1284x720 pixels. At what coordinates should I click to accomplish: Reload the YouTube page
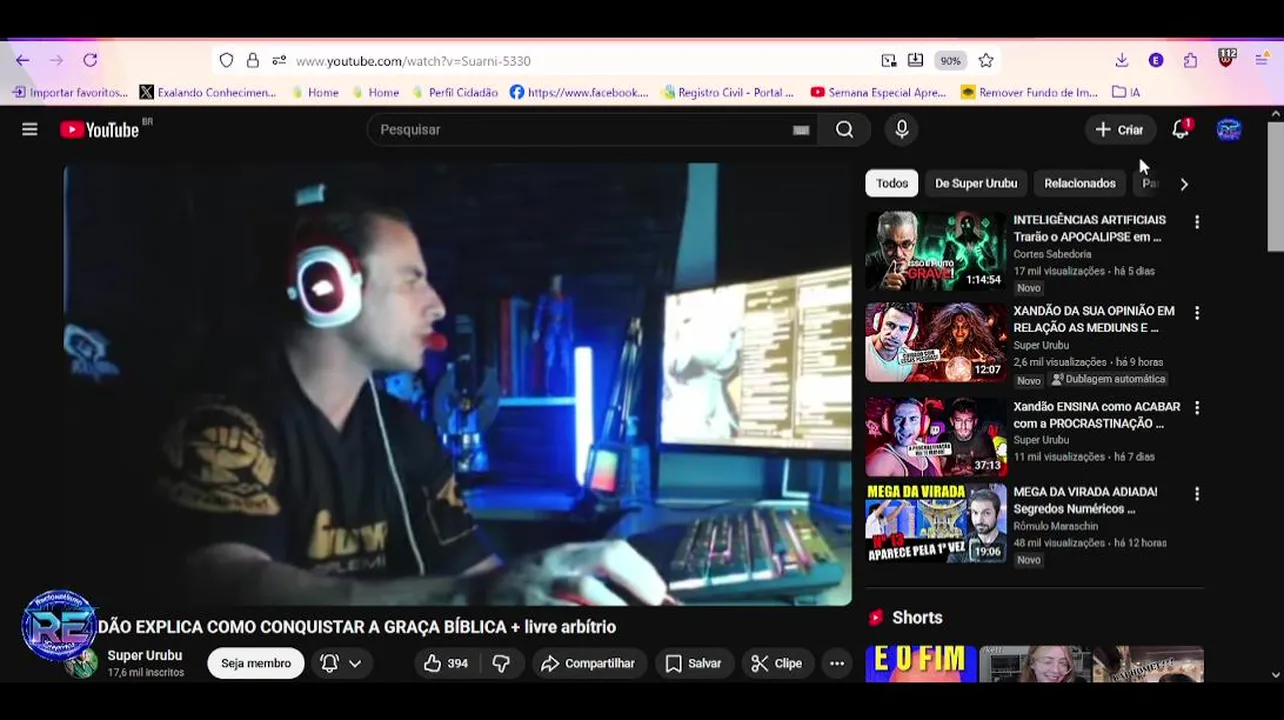tap(90, 60)
